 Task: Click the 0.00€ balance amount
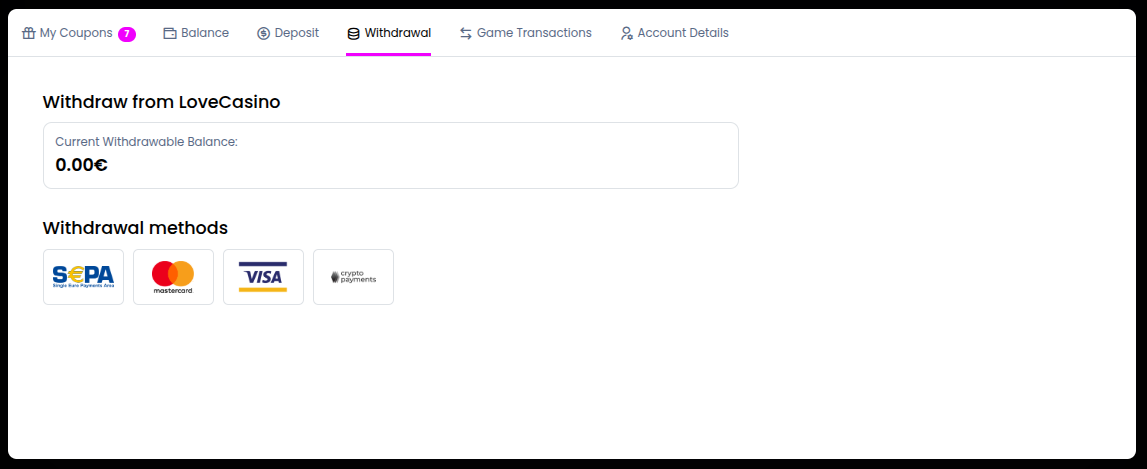[81, 165]
